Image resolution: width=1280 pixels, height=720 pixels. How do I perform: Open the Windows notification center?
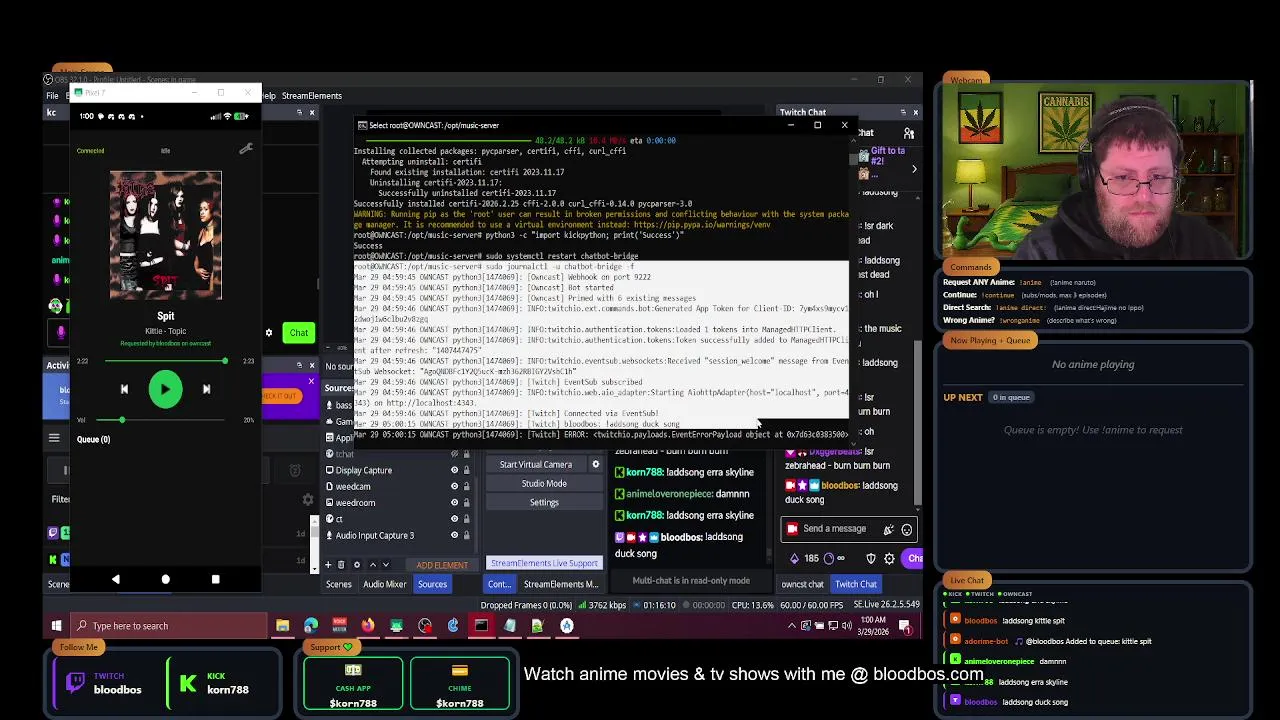tap(905, 626)
